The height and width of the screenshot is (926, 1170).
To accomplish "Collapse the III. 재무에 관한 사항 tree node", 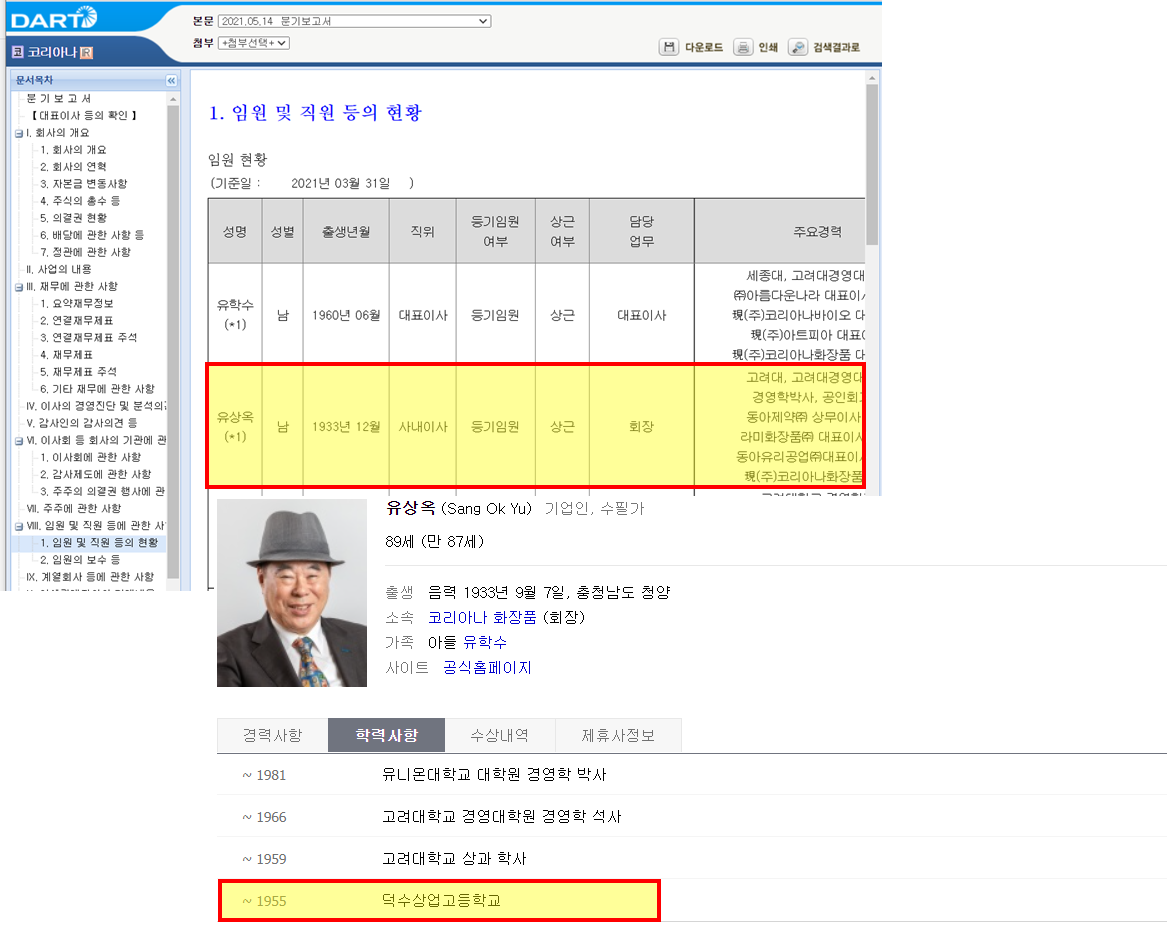I will point(19,287).
